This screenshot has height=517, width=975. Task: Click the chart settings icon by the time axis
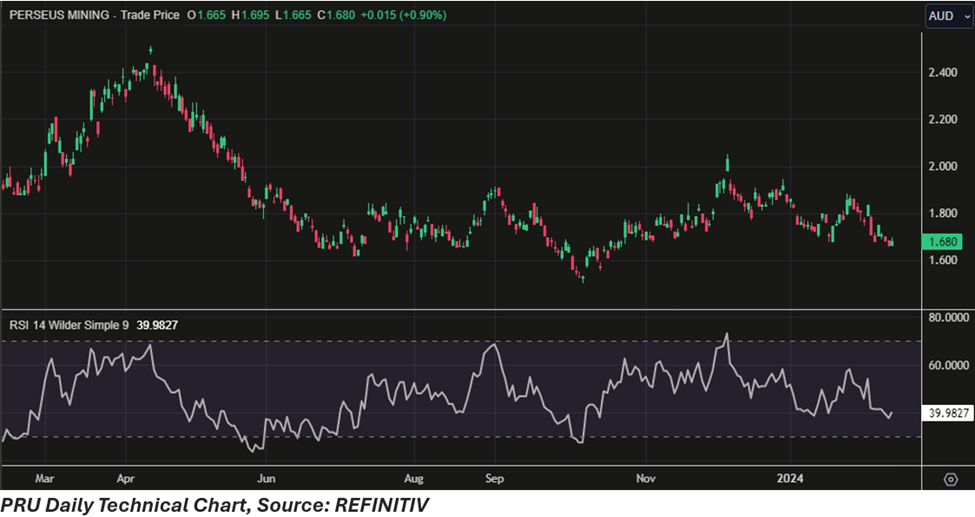coord(950,479)
